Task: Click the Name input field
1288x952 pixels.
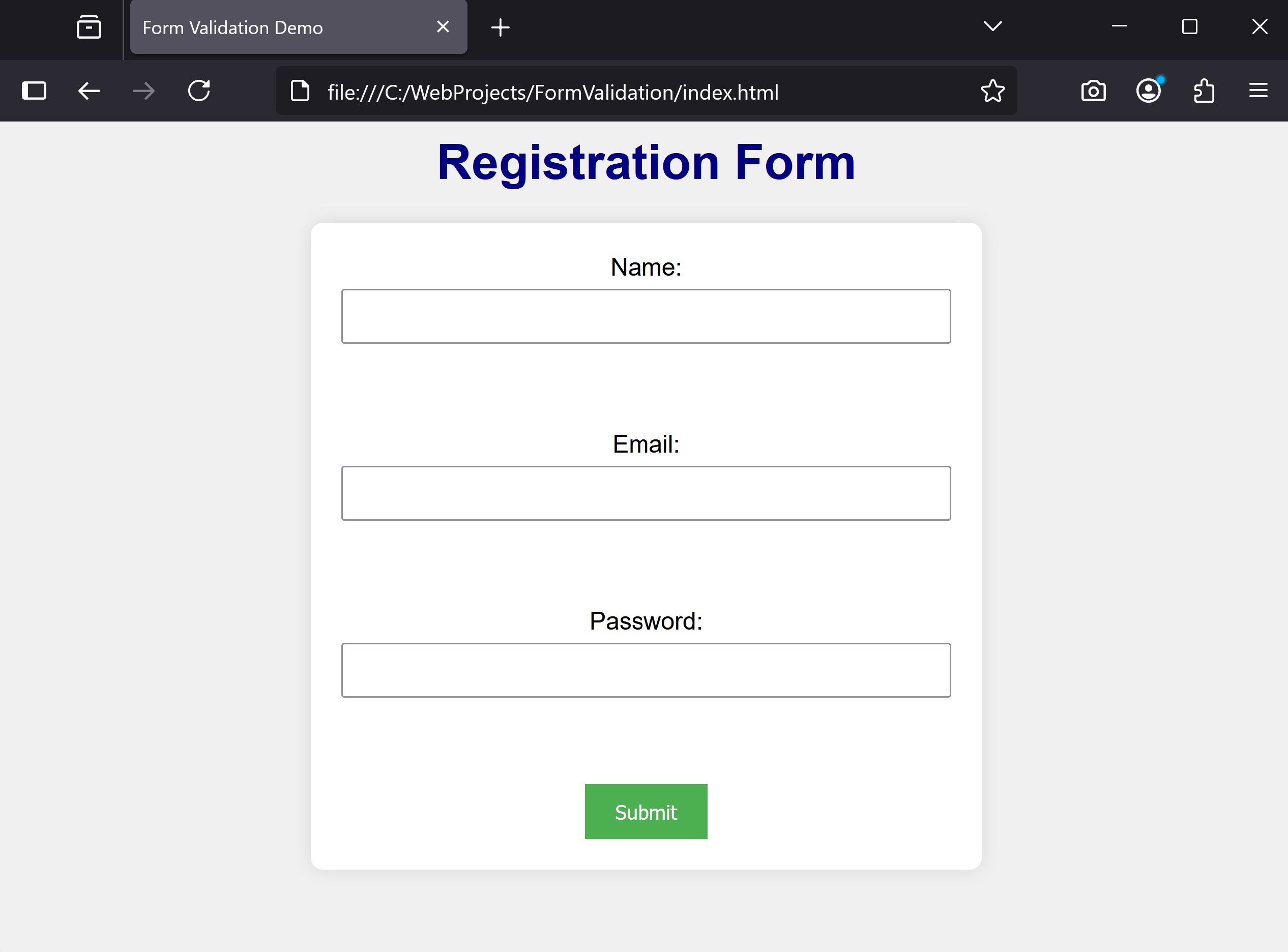Action: pos(646,316)
